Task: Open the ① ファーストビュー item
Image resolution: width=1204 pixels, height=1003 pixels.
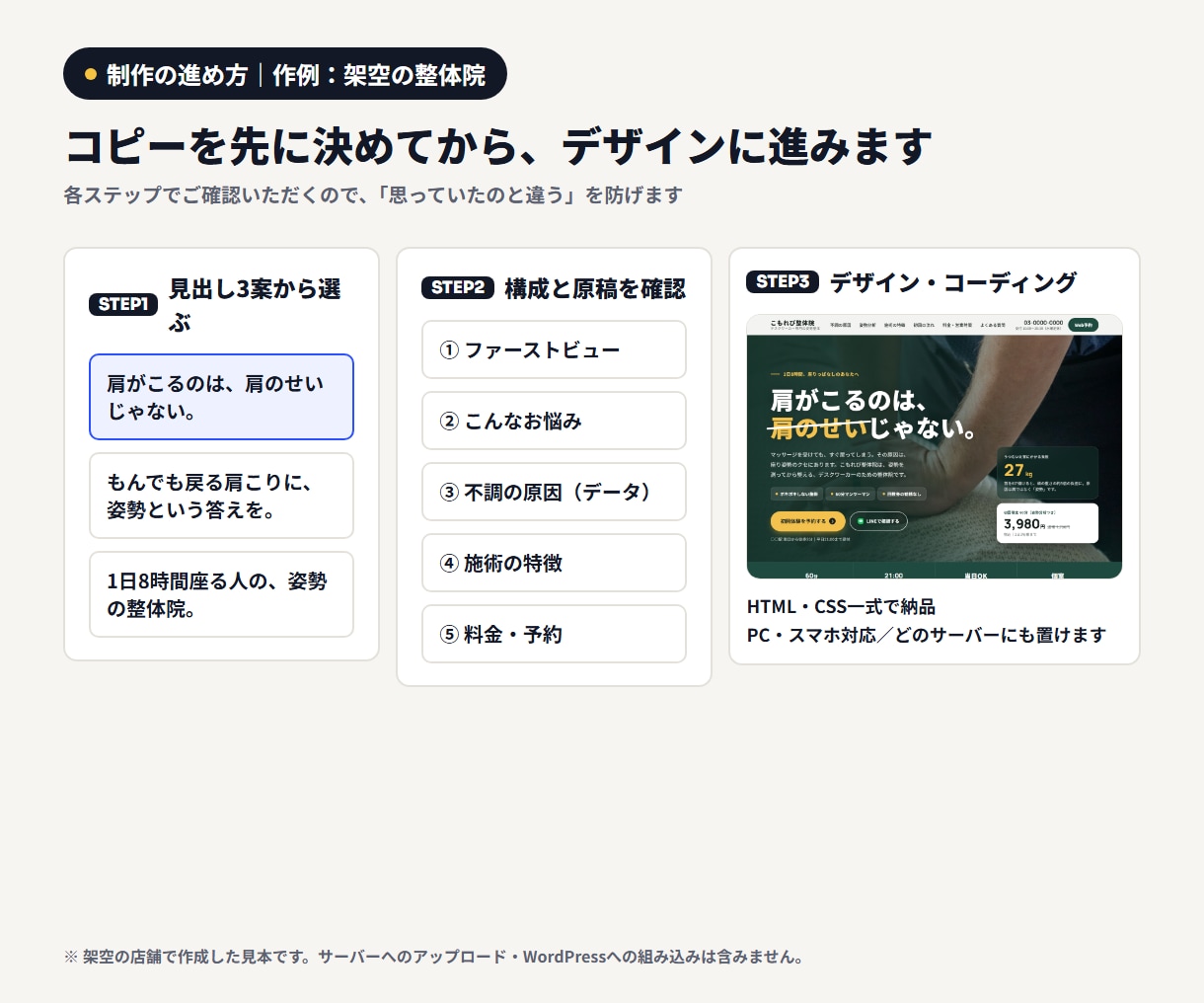Action: (x=554, y=349)
